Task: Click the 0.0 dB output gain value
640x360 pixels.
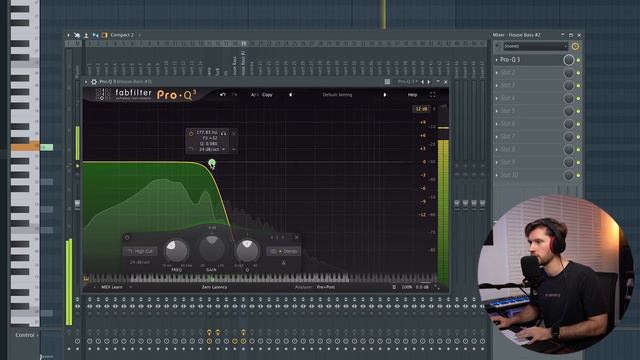Action: point(422,287)
